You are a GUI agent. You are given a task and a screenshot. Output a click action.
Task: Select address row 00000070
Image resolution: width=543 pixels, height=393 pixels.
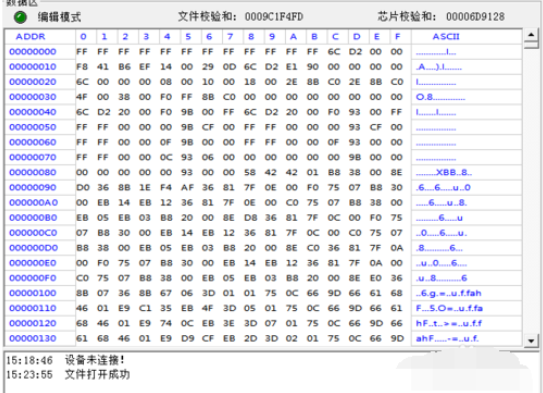pyautogui.click(x=33, y=157)
